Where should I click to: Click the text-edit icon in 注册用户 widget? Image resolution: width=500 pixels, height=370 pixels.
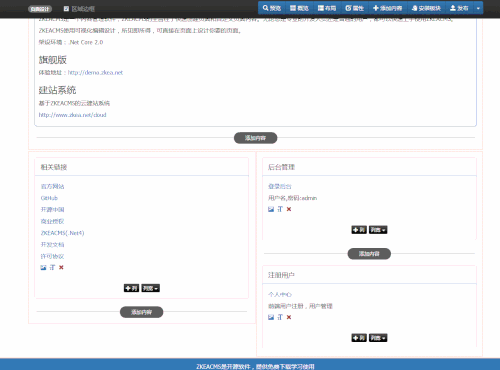click(x=280, y=317)
